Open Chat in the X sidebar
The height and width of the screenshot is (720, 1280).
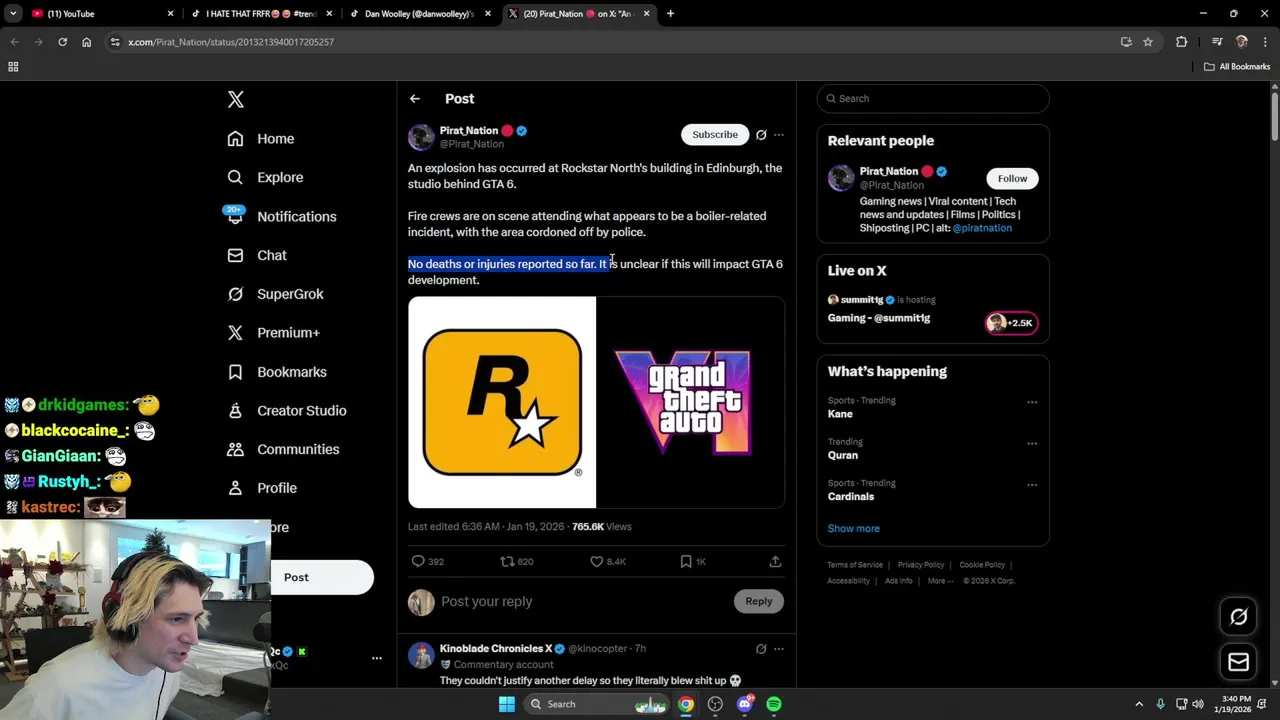(x=257, y=255)
